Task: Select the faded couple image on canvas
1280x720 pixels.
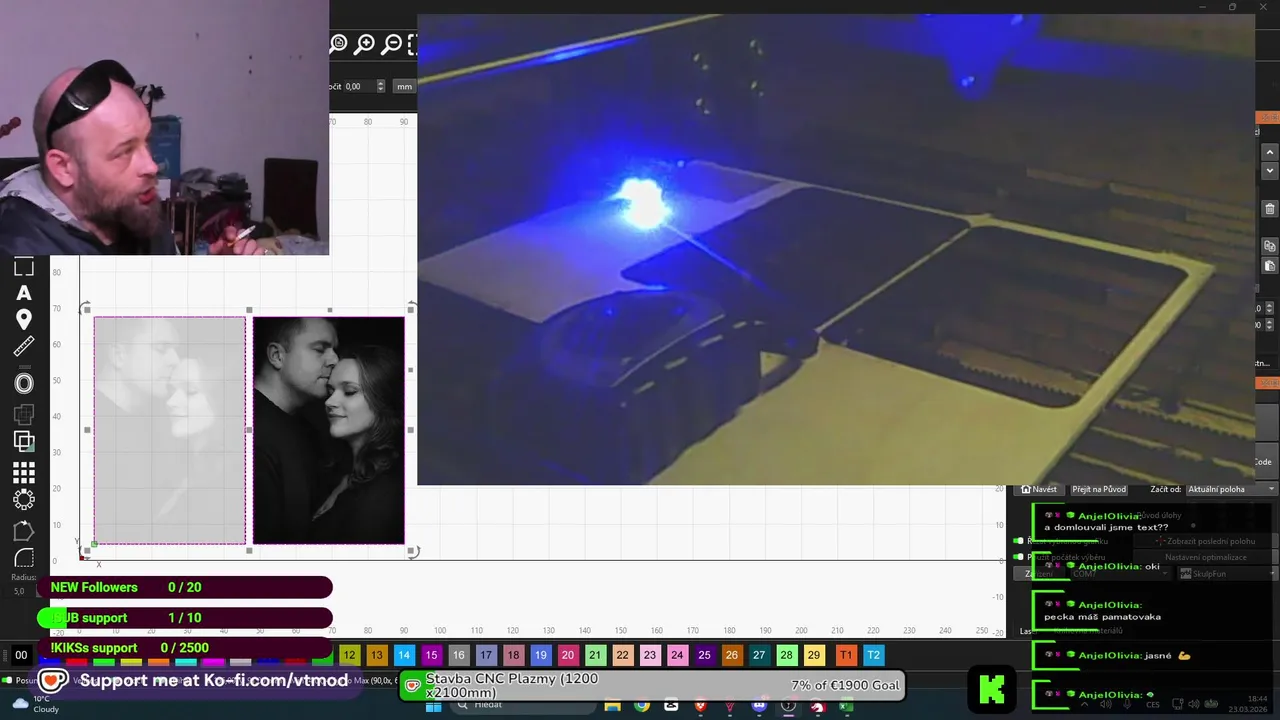Action: click(x=170, y=430)
